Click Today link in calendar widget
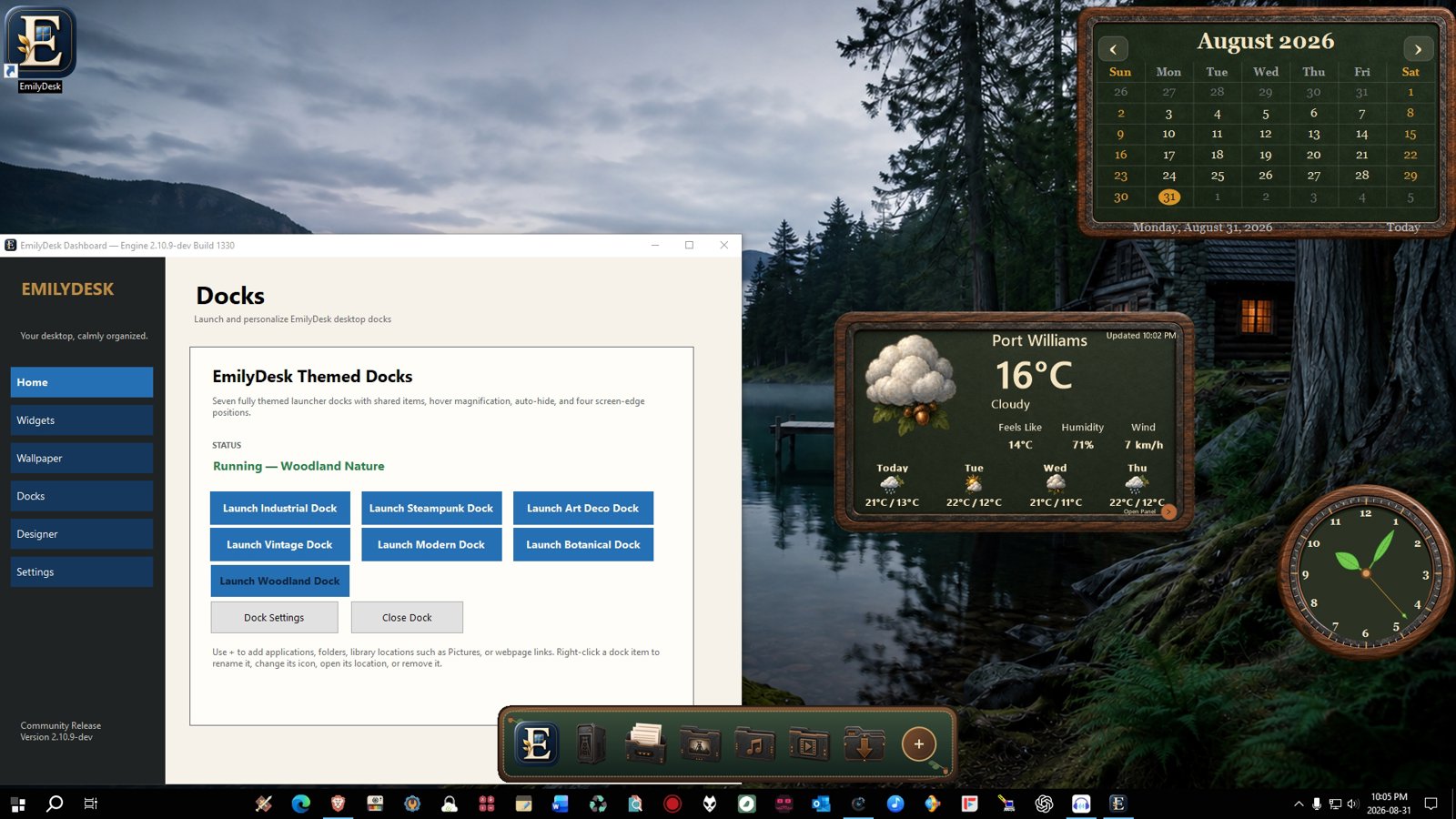1456x819 pixels. click(x=1402, y=227)
